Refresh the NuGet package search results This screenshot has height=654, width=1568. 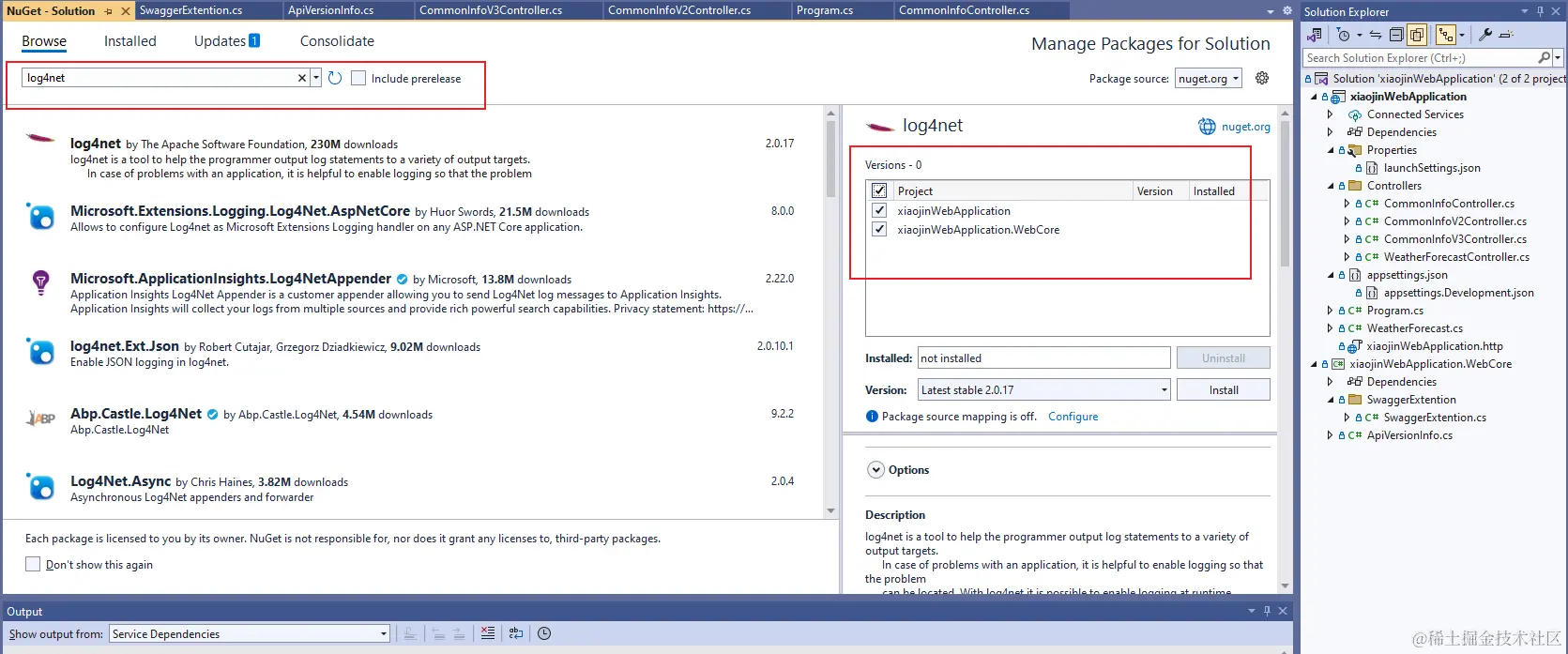coord(335,78)
